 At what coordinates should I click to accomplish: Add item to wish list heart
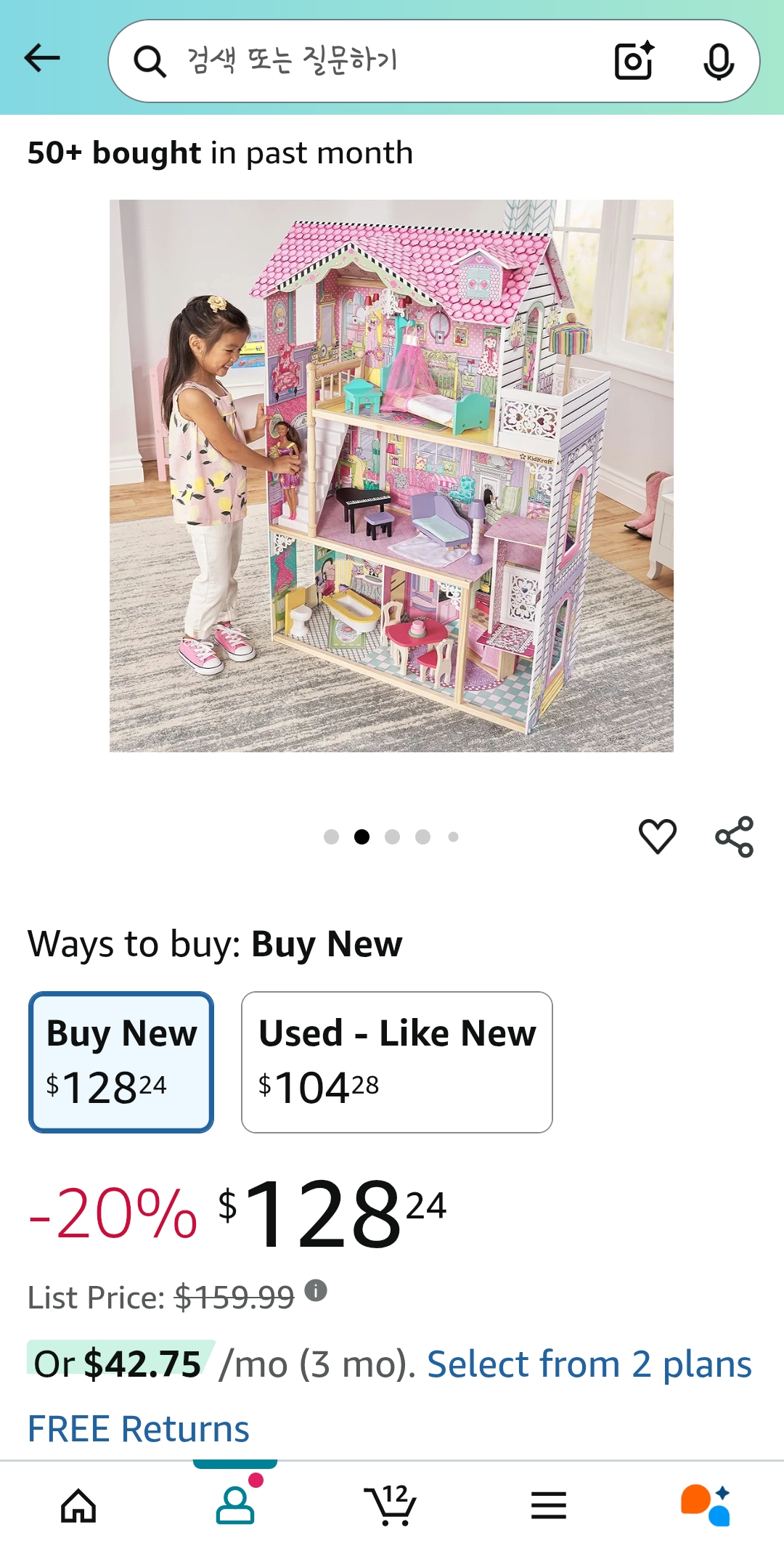click(x=658, y=836)
